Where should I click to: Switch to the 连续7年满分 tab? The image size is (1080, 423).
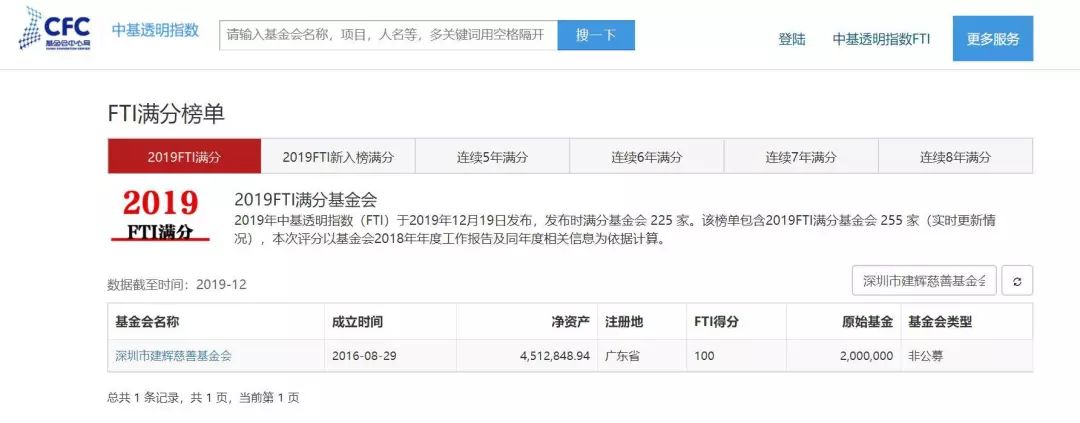click(801, 156)
